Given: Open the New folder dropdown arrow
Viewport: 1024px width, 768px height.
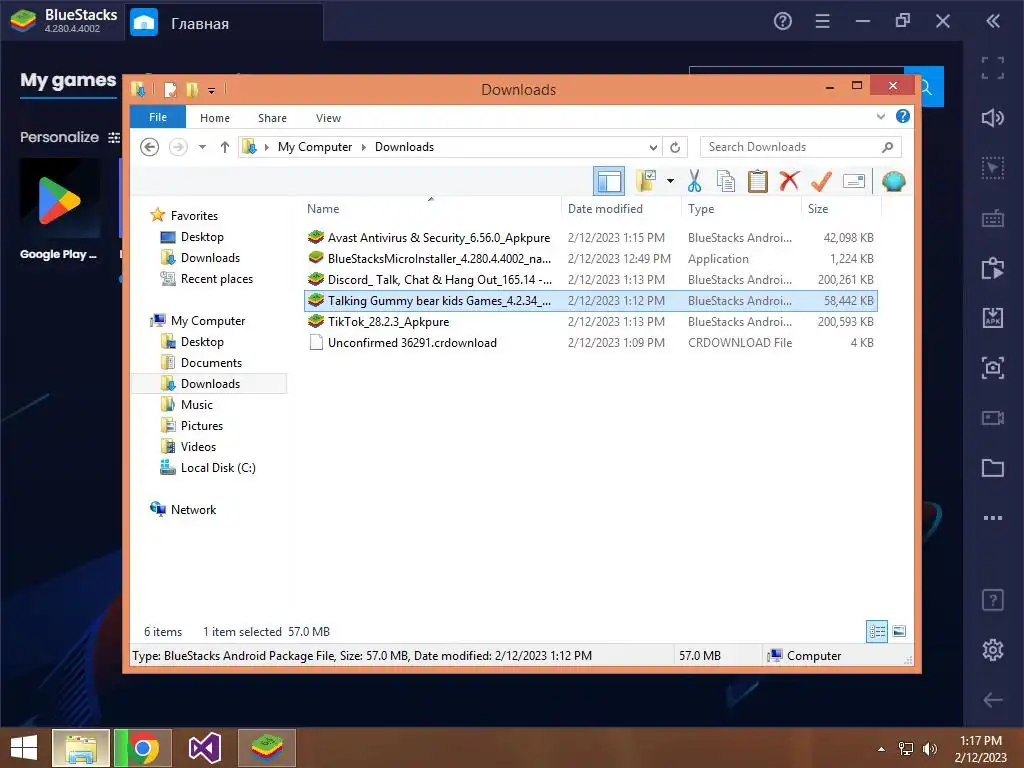Looking at the screenshot, I should coord(670,181).
